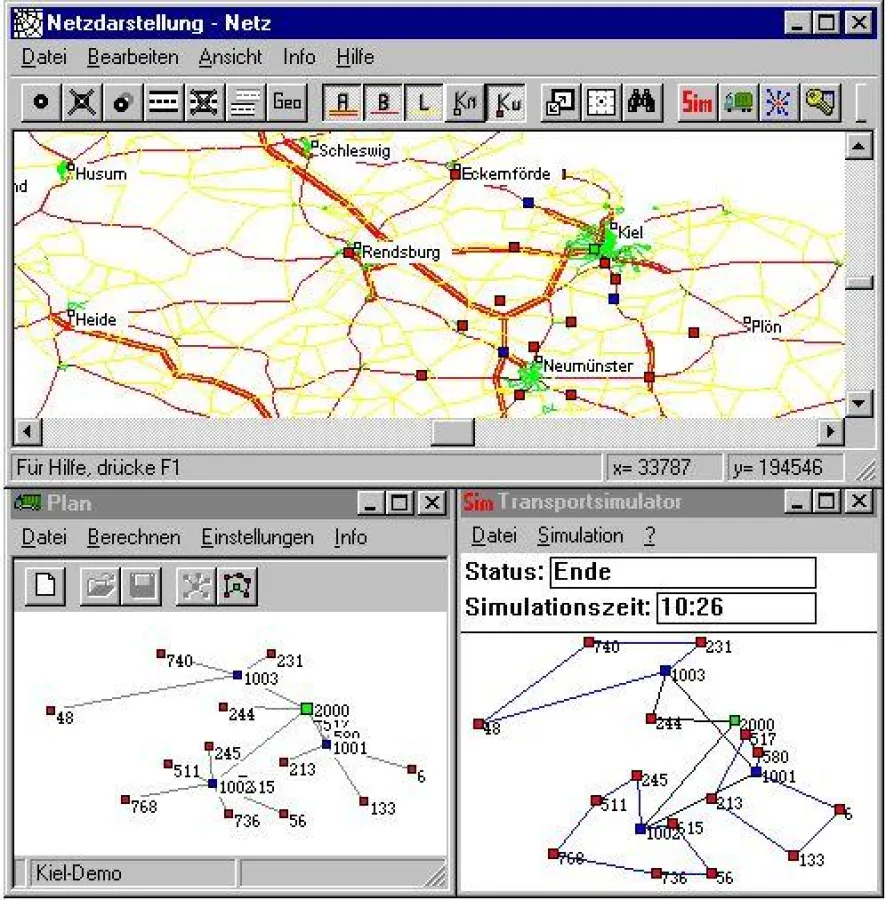Select the Sim toolbar icon to start simulator
886x900 pixels.
697,100
